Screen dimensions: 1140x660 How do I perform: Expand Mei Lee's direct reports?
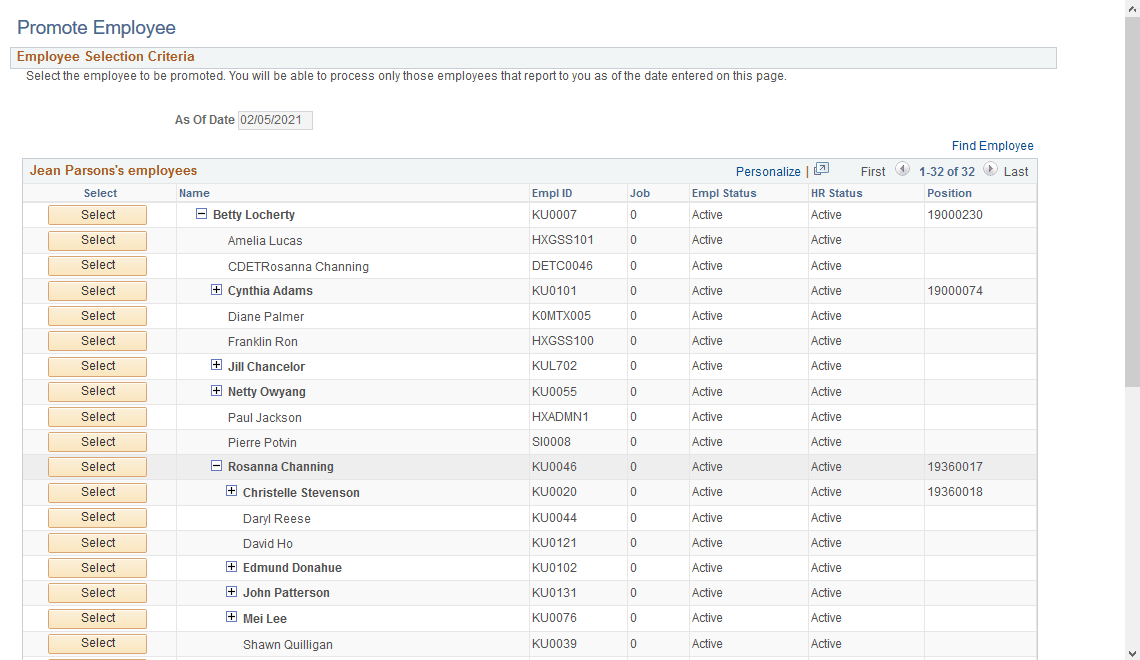(x=232, y=617)
